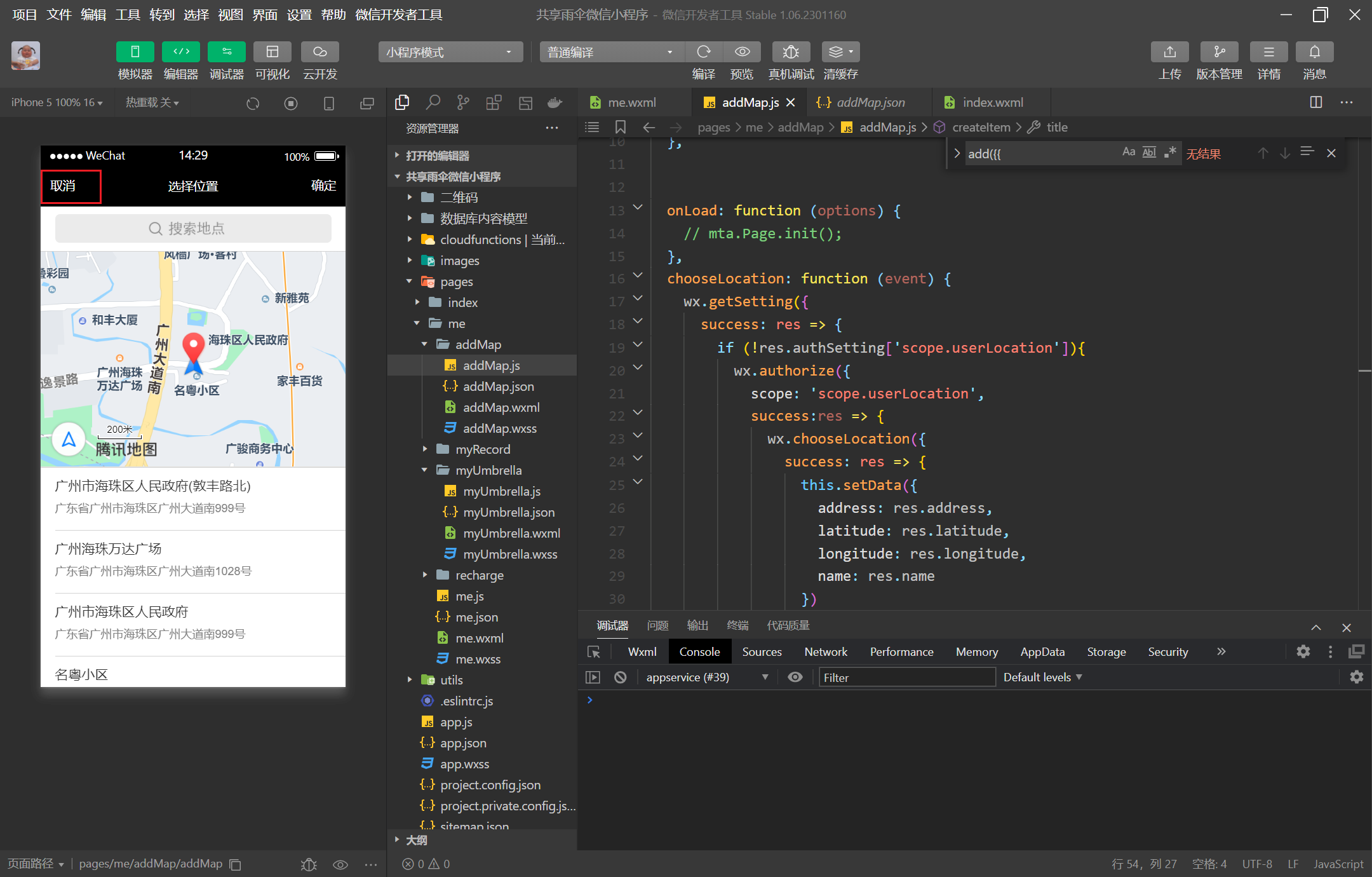1372x877 pixels.
Task: Toggle match case in find box
Action: [1128, 153]
